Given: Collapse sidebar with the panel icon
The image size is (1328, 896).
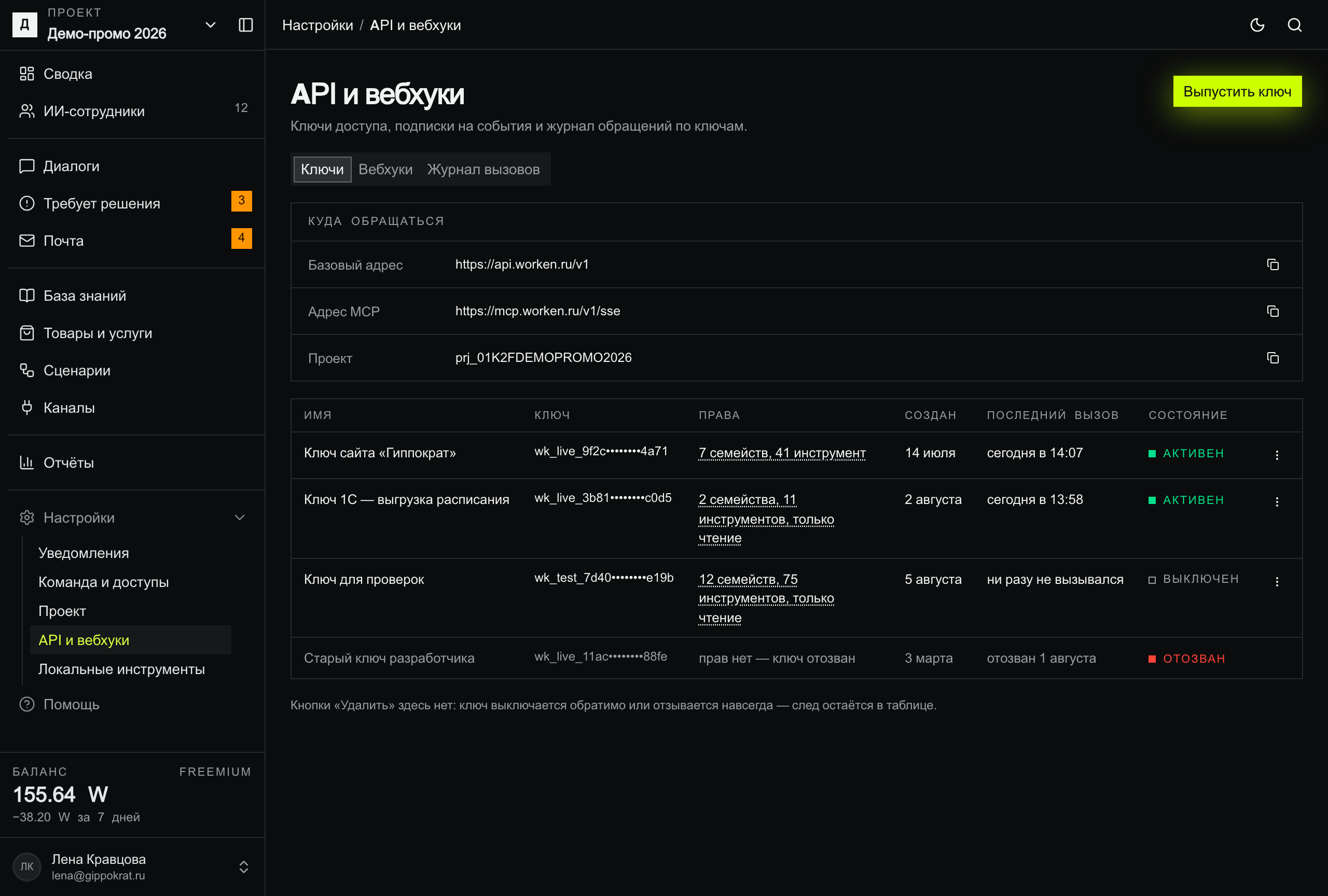Looking at the screenshot, I should (x=246, y=25).
